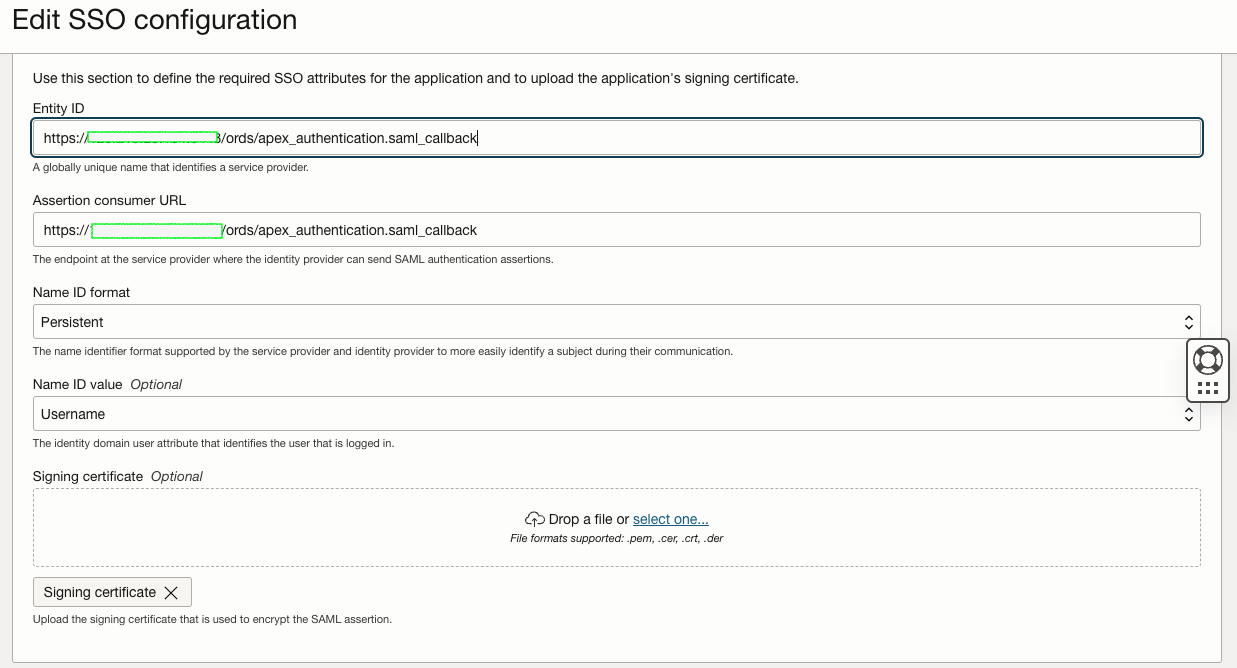Click the arrows on the Persistent selector
The width and height of the screenshot is (1237, 668).
click(1188, 322)
